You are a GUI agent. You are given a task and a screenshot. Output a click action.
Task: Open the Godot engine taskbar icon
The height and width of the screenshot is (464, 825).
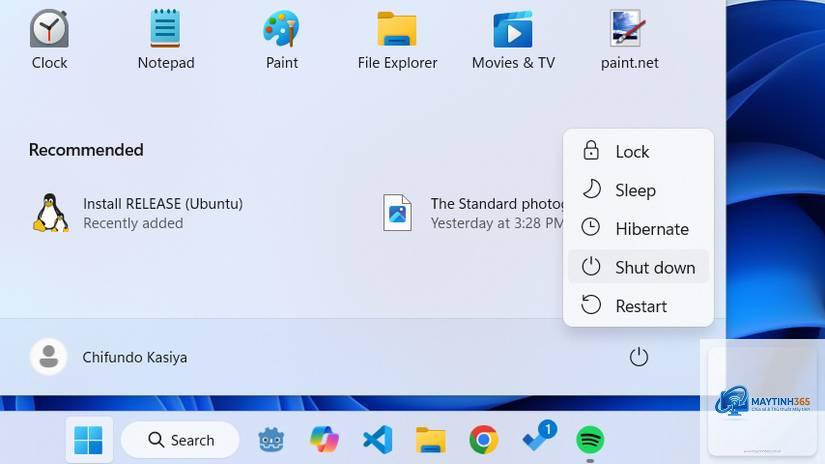click(271, 440)
